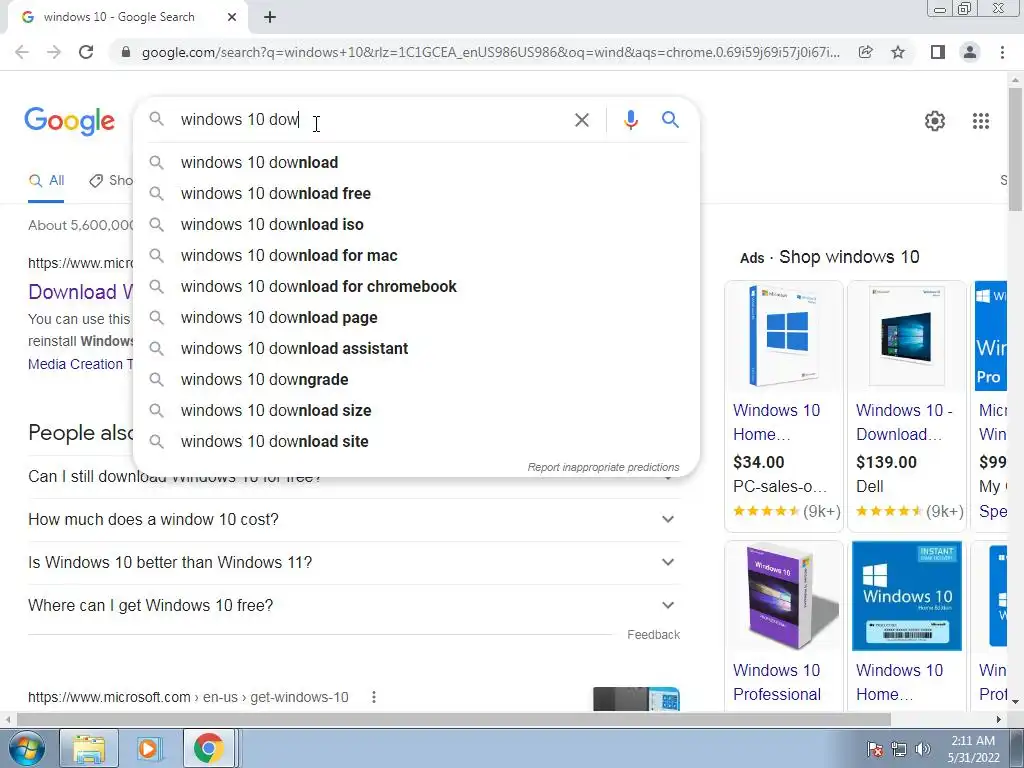Open a new tab with the plus button
The image size is (1024, 768).
click(x=270, y=18)
